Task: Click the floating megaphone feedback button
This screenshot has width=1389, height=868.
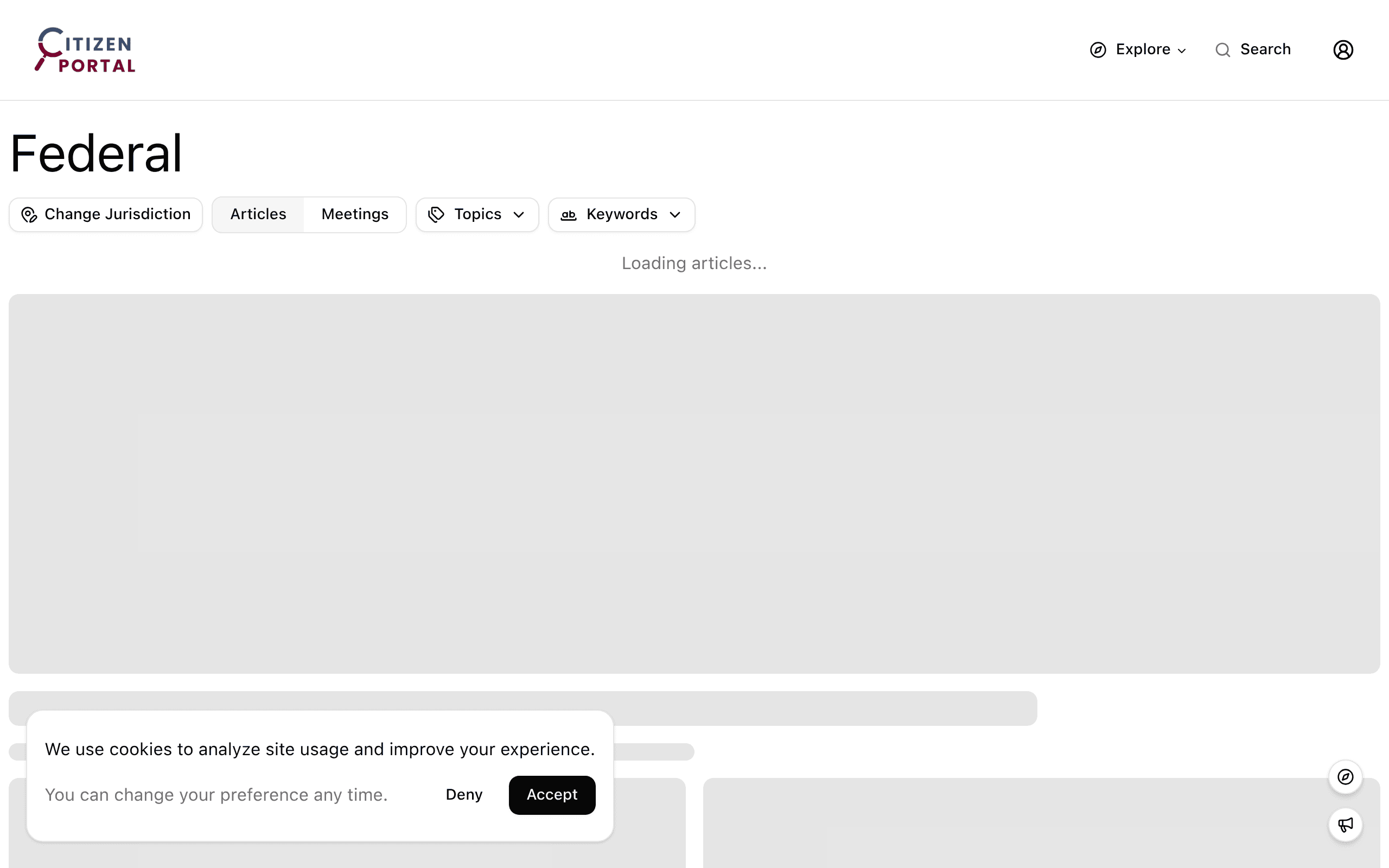Action: (x=1346, y=825)
